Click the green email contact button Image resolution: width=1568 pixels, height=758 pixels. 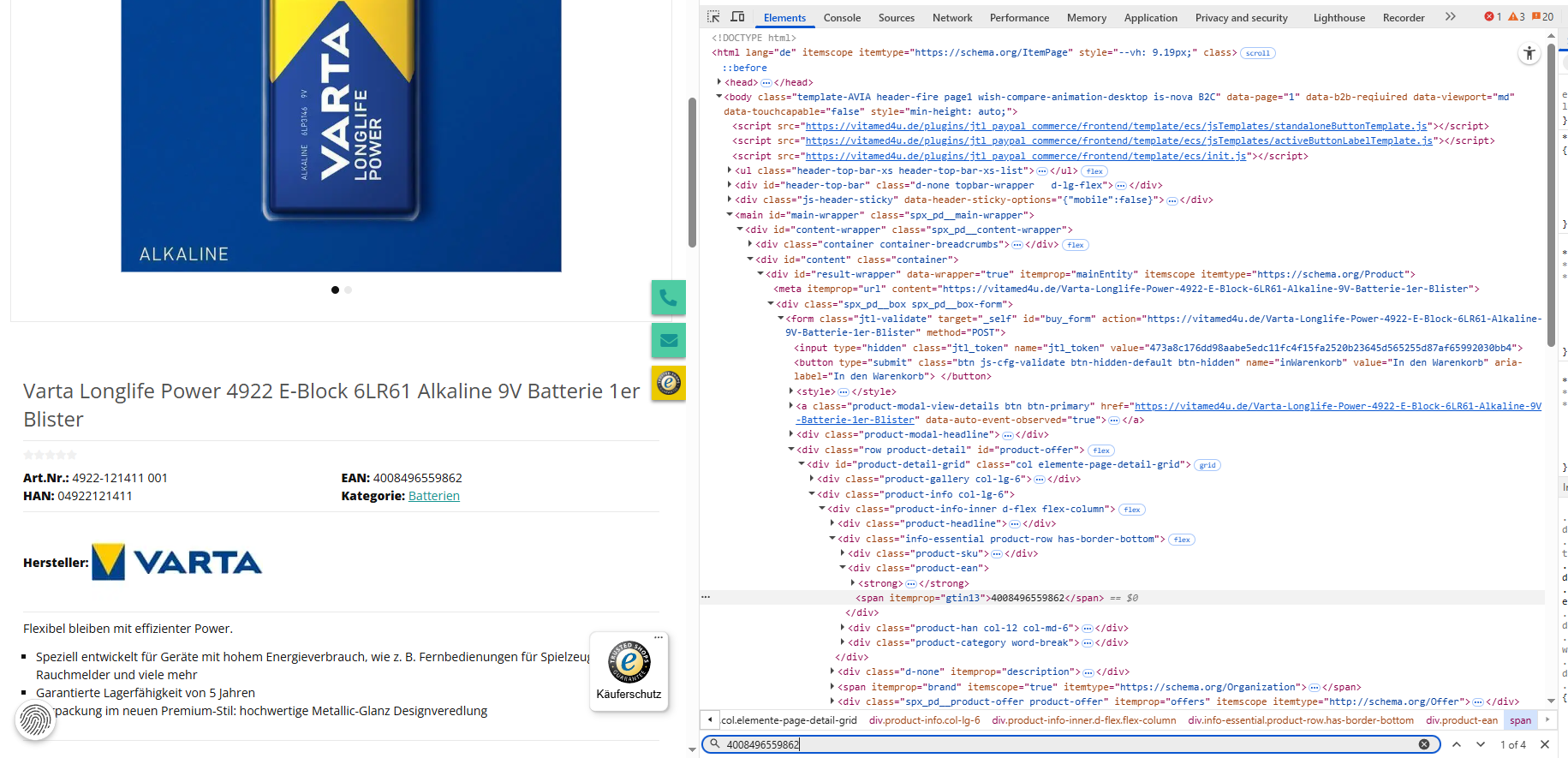pos(669,341)
